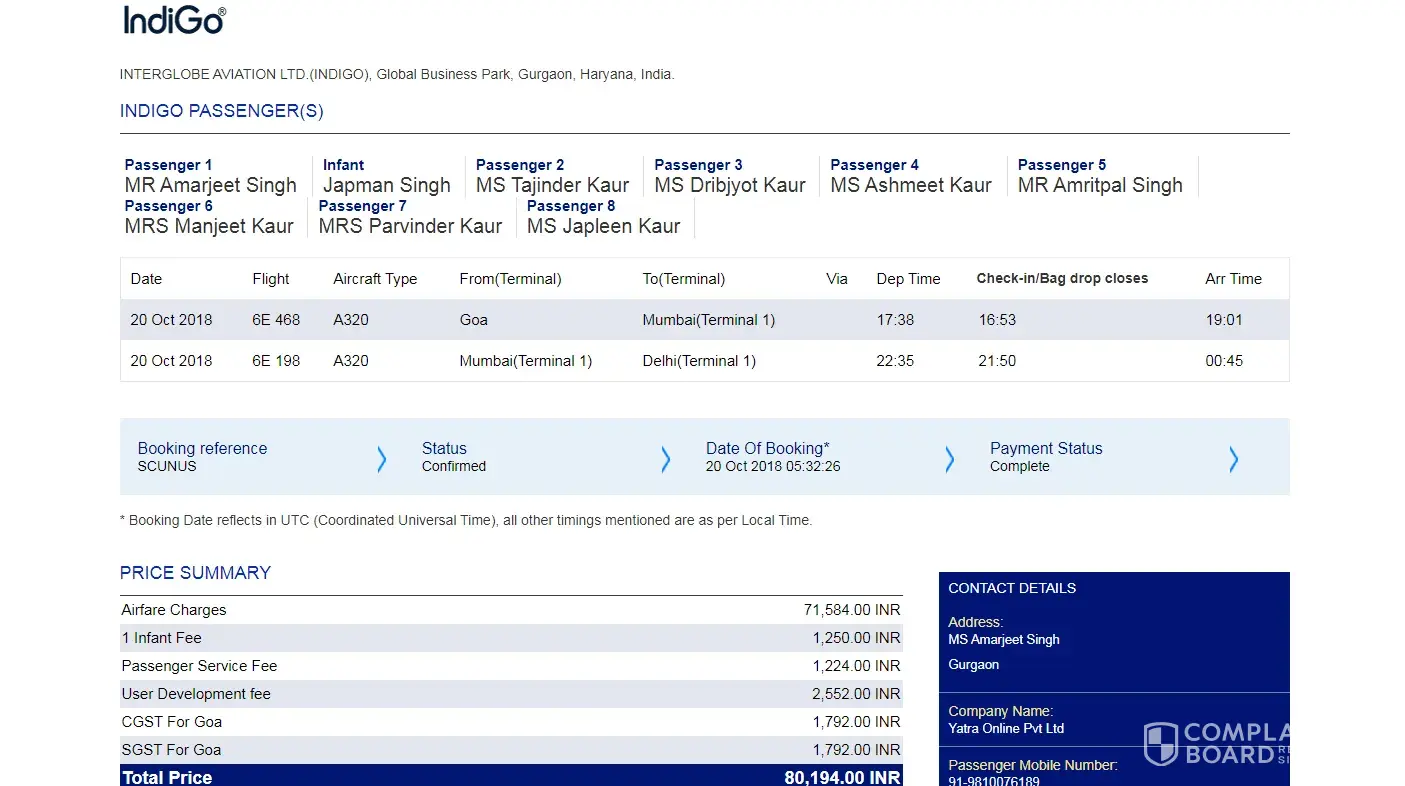
Task: Select passenger MS Japleen Kaur
Action: click(603, 227)
